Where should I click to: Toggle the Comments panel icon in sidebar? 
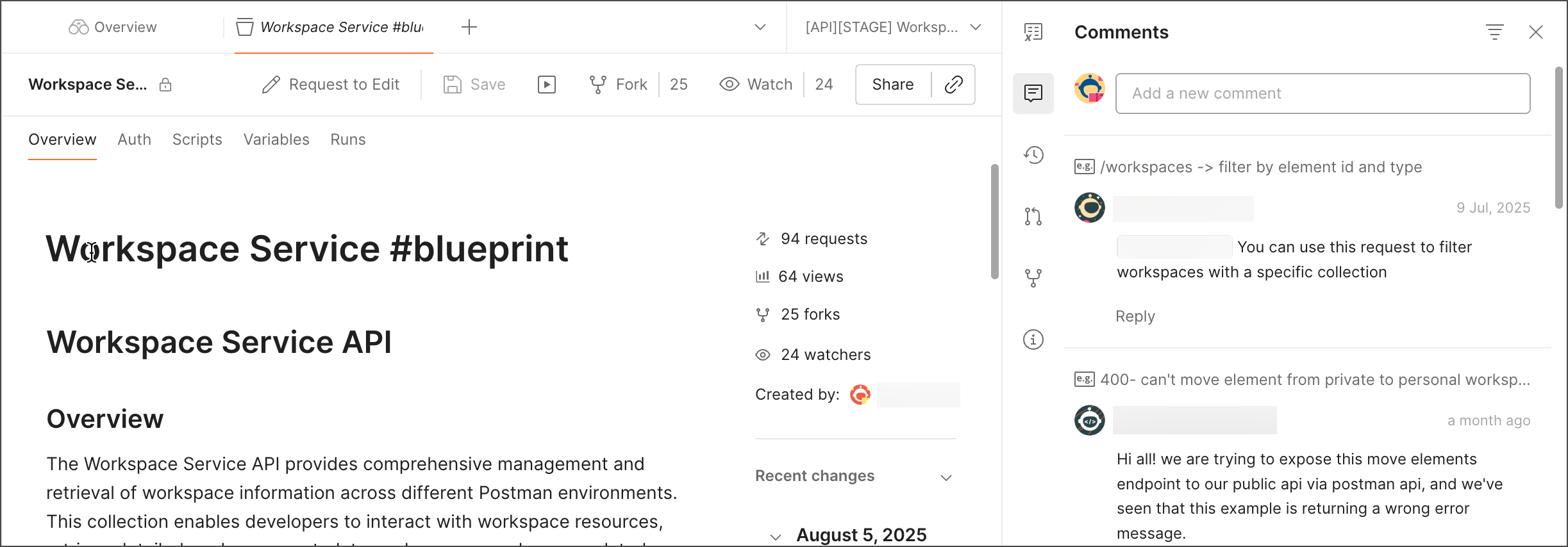(1033, 94)
